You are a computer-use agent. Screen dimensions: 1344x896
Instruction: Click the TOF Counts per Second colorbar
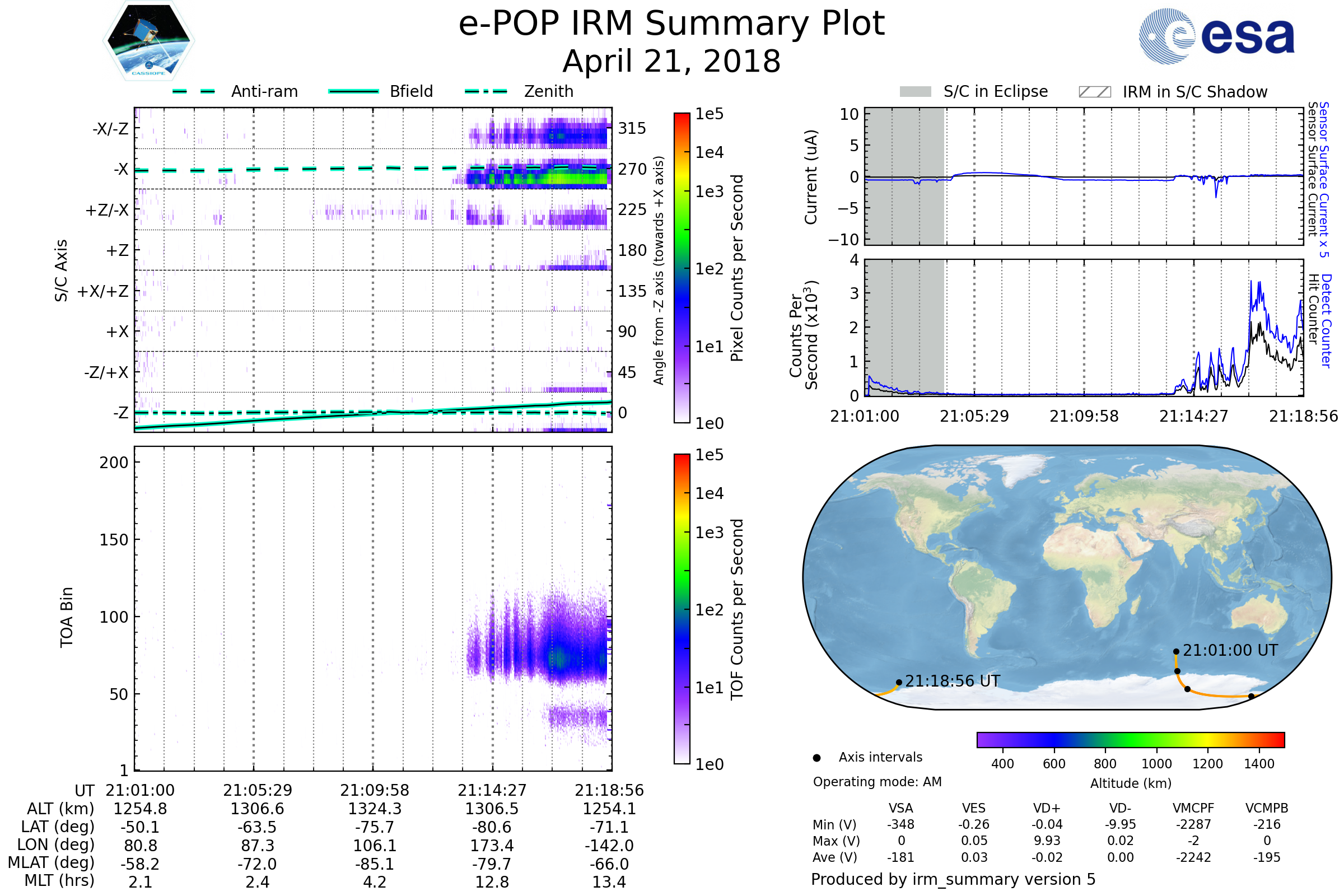coord(682,609)
